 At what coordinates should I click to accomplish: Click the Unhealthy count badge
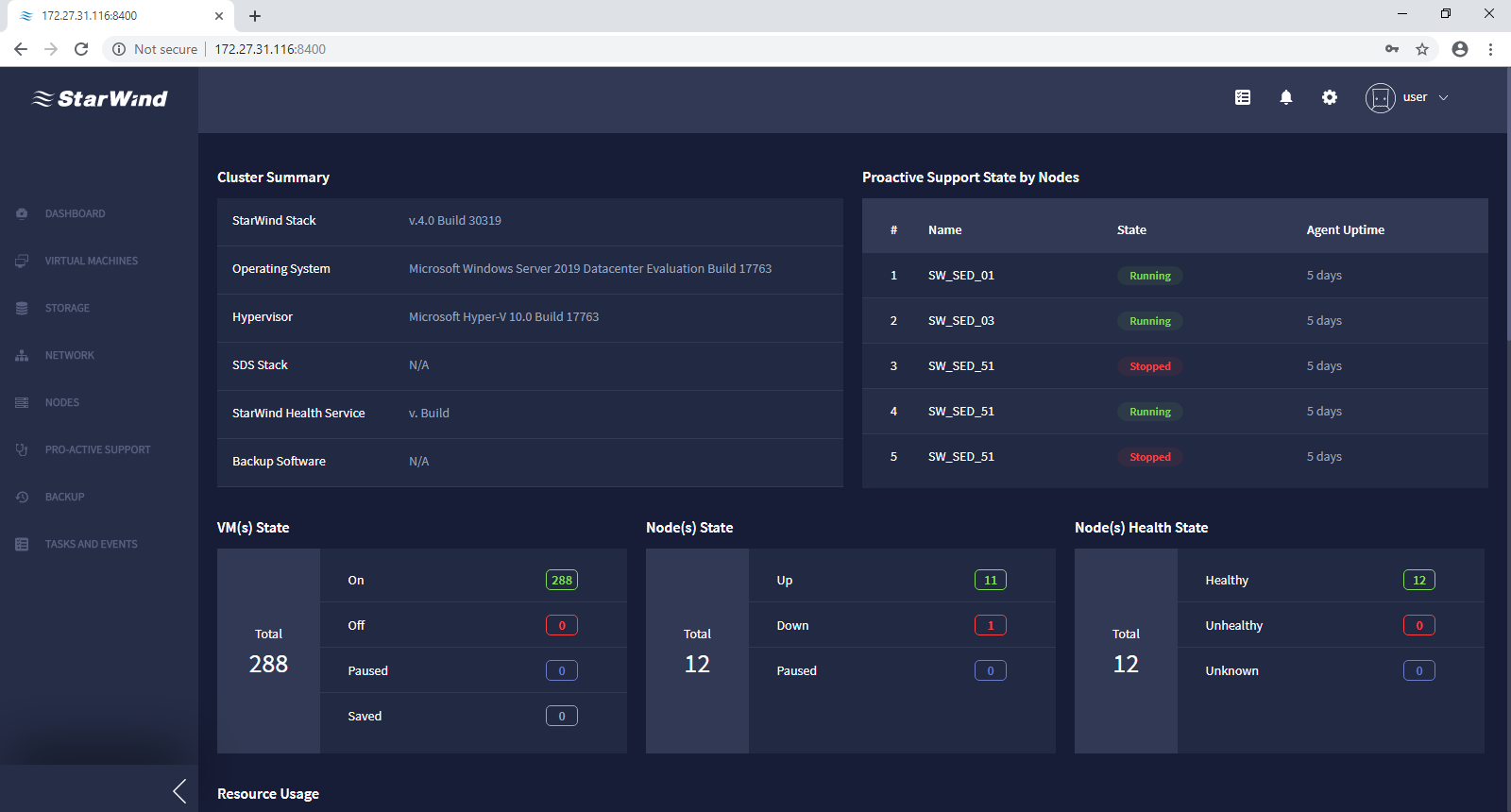1419,625
